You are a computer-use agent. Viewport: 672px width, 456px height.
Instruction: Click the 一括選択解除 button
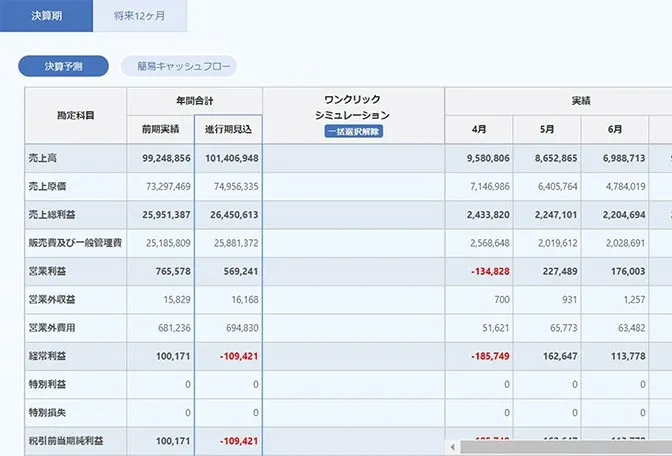click(354, 131)
